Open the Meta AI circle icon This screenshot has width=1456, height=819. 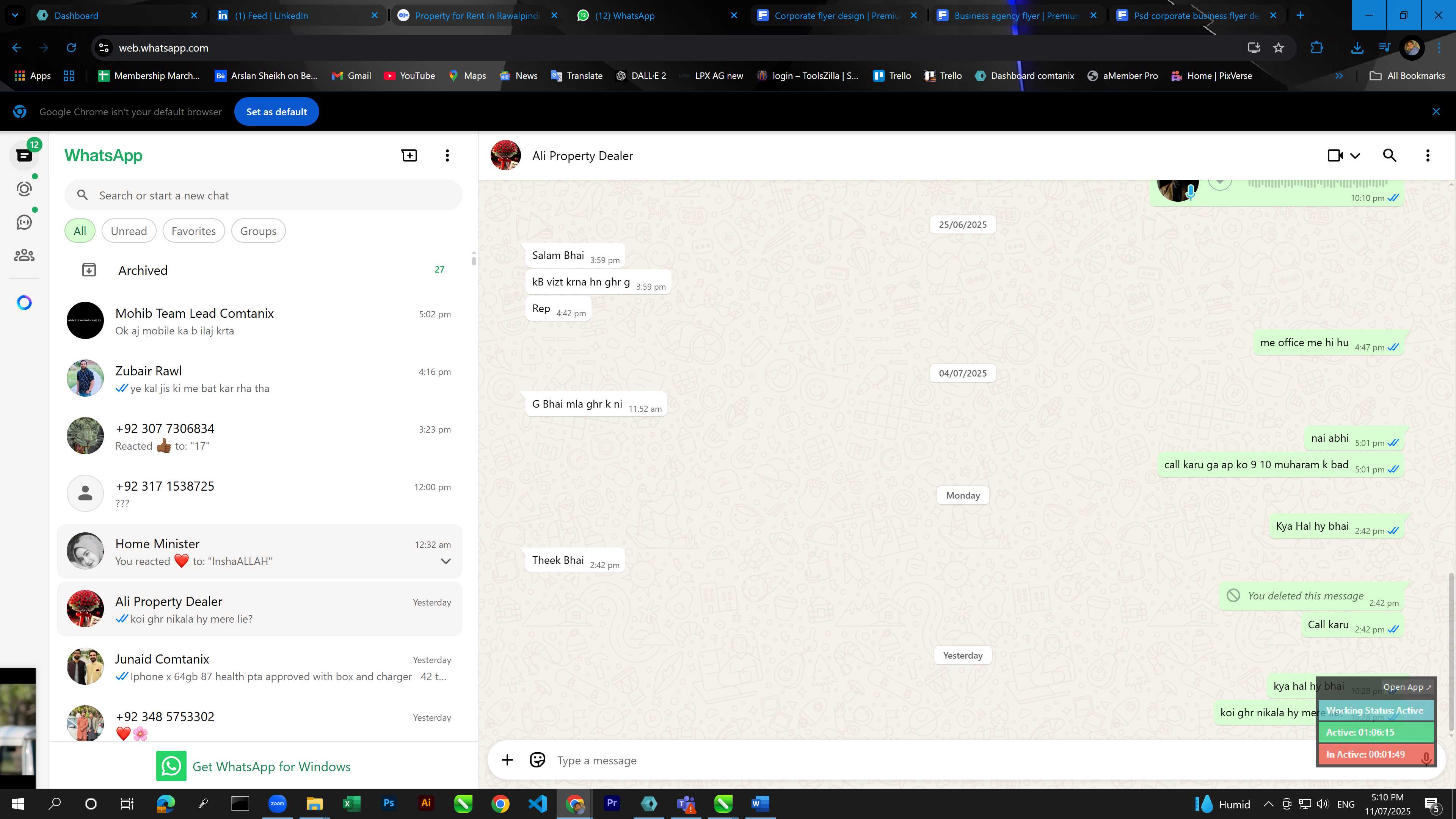click(24, 303)
